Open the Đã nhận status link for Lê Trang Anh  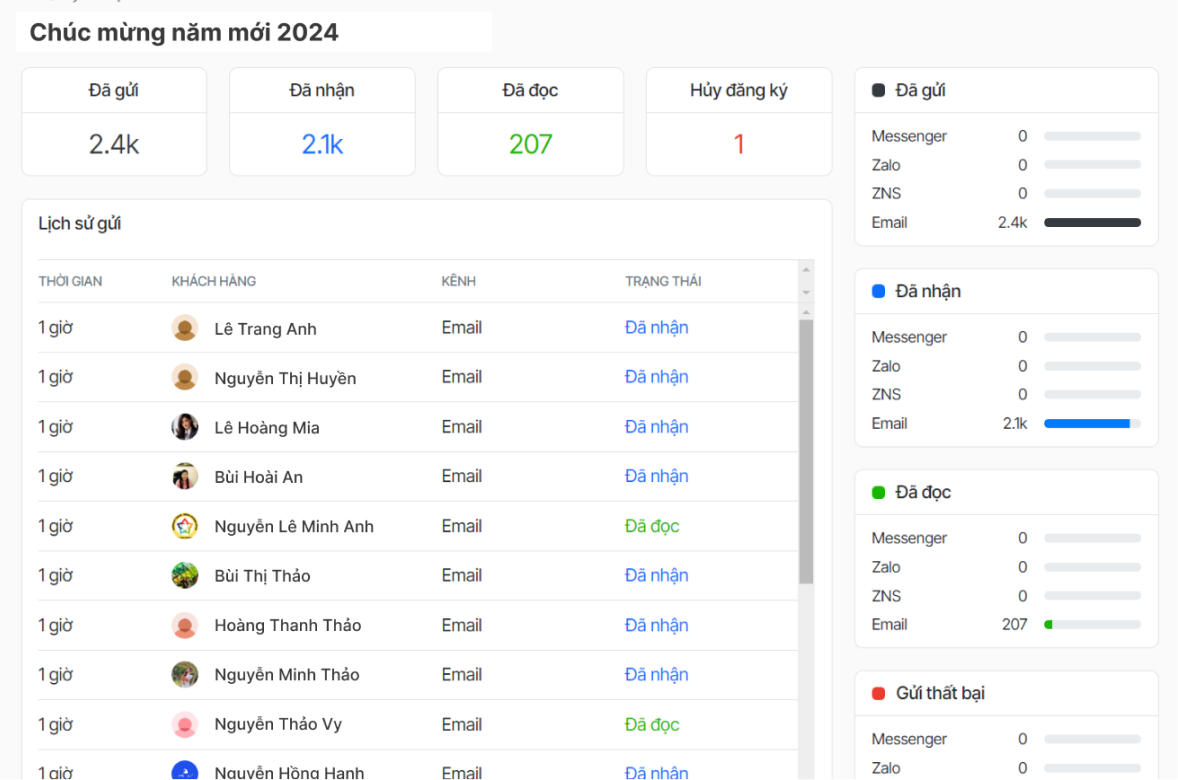point(656,328)
